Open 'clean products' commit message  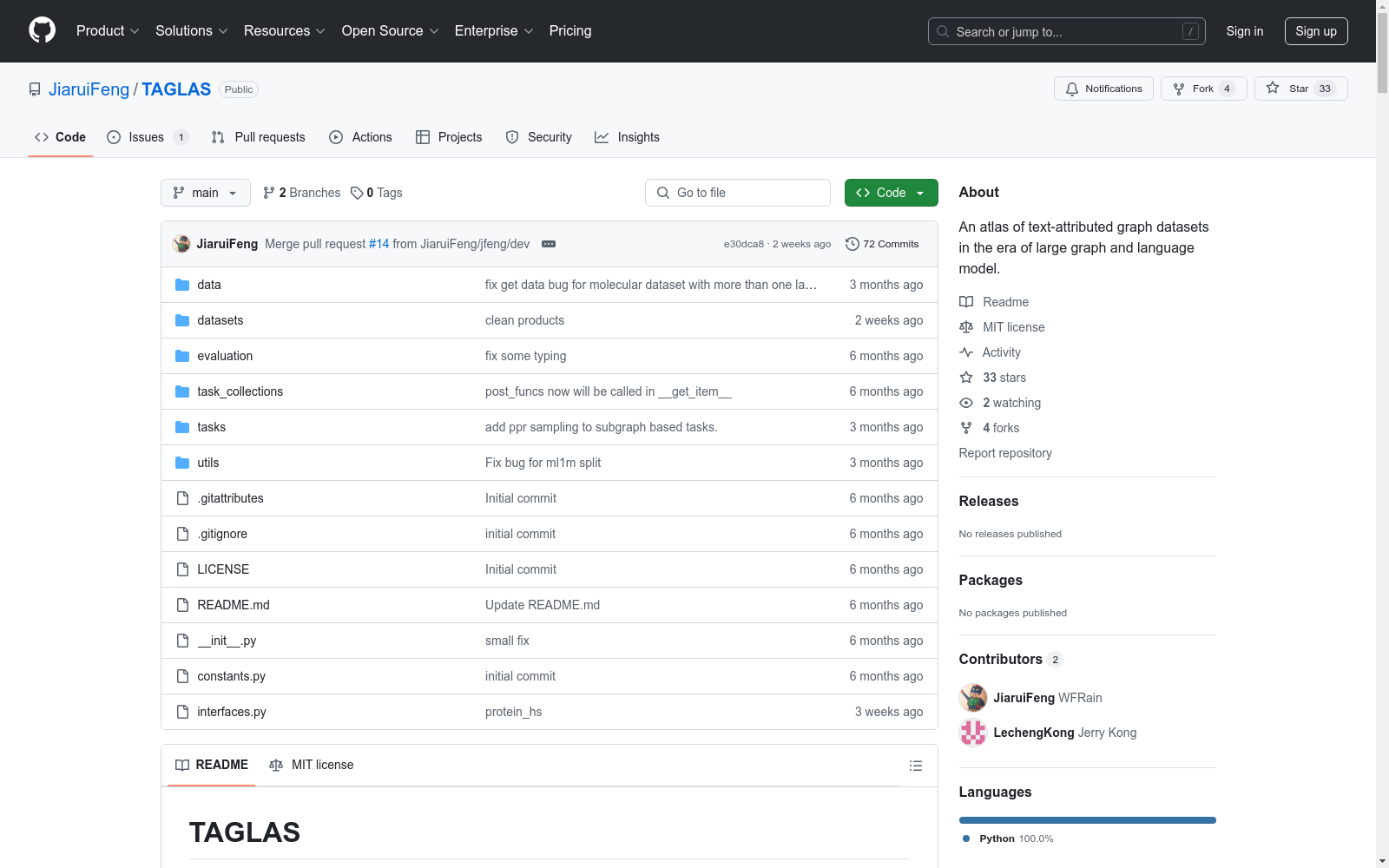(524, 320)
